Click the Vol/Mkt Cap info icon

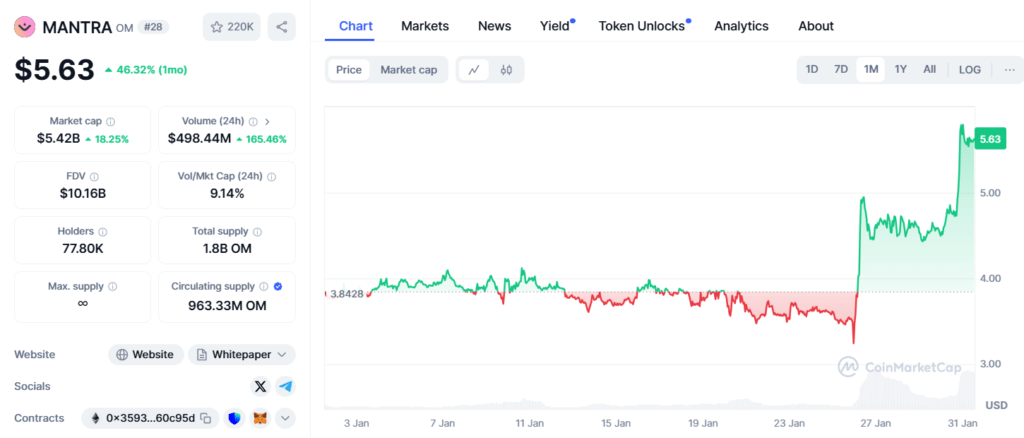[271, 176]
